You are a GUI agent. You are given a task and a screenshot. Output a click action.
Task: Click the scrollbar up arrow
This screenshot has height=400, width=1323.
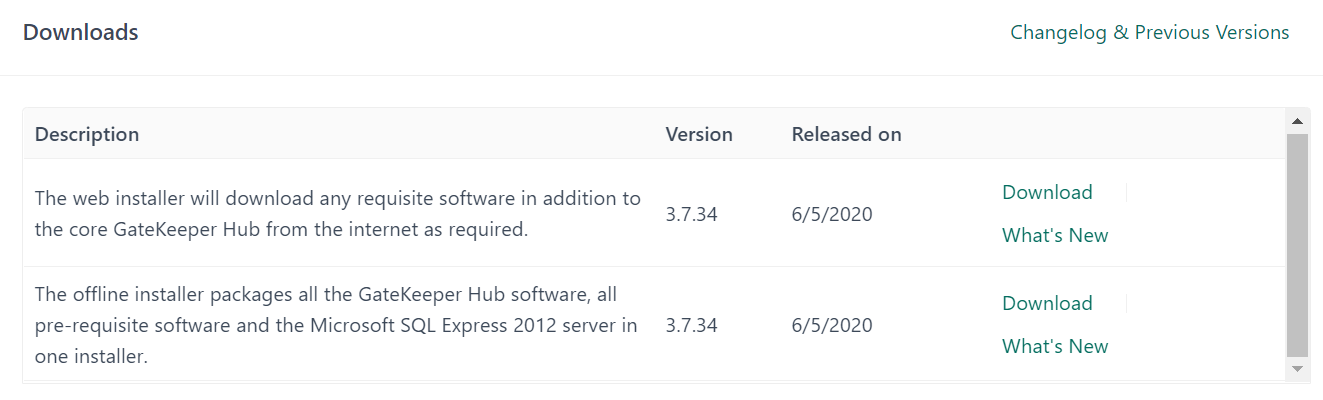[x=1297, y=121]
